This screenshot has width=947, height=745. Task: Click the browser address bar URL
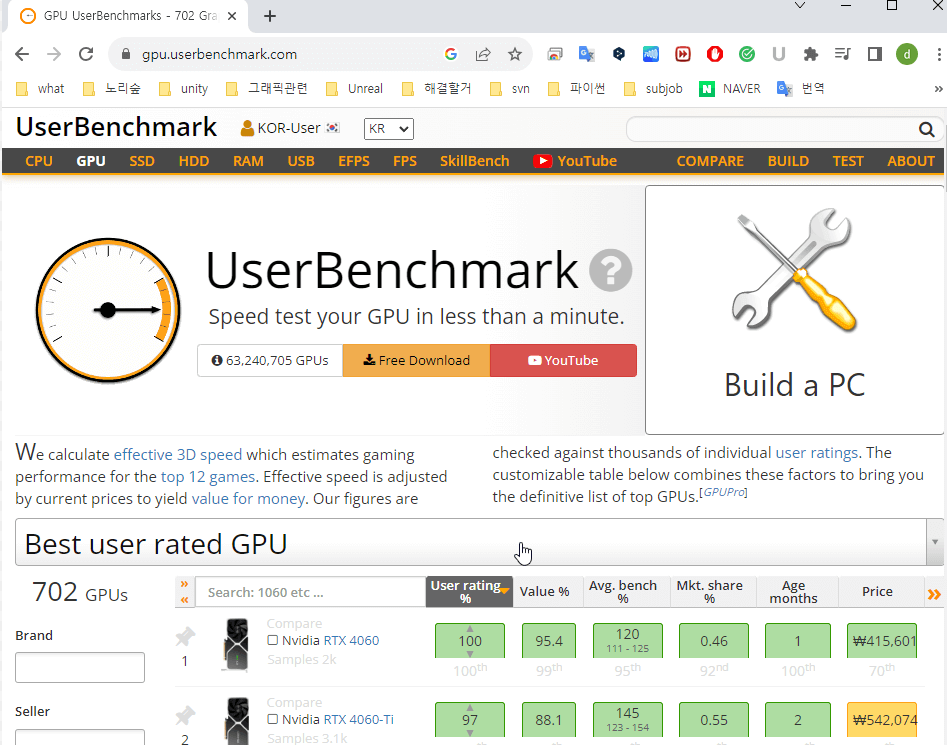pyautogui.click(x=219, y=54)
